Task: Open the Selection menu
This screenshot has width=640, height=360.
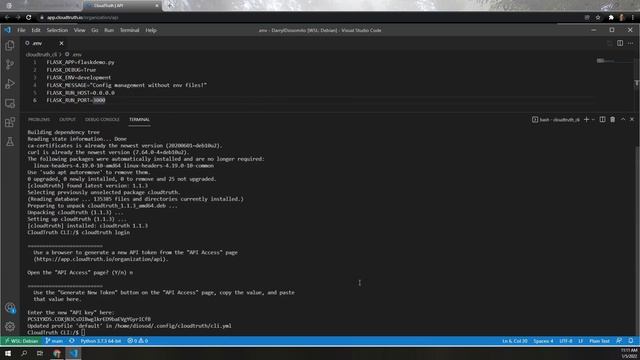Action: click(x=57, y=30)
